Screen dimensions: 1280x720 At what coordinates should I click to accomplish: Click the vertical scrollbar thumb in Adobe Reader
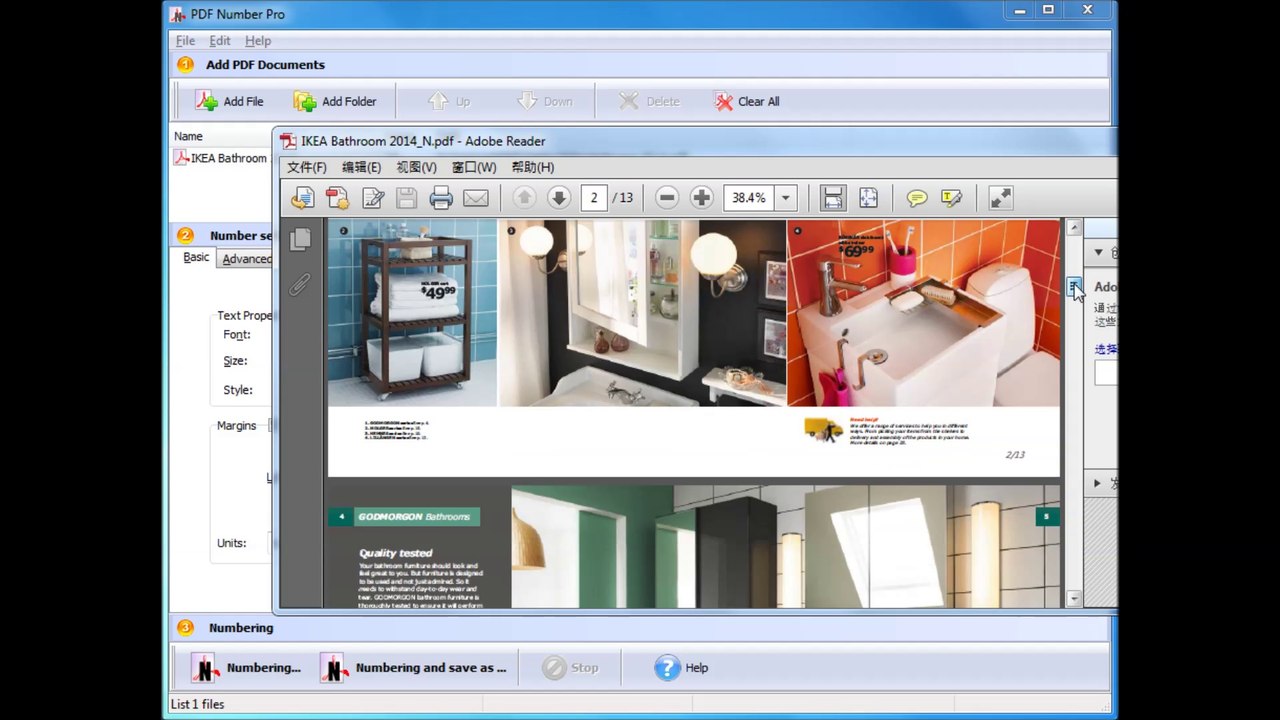click(1074, 288)
